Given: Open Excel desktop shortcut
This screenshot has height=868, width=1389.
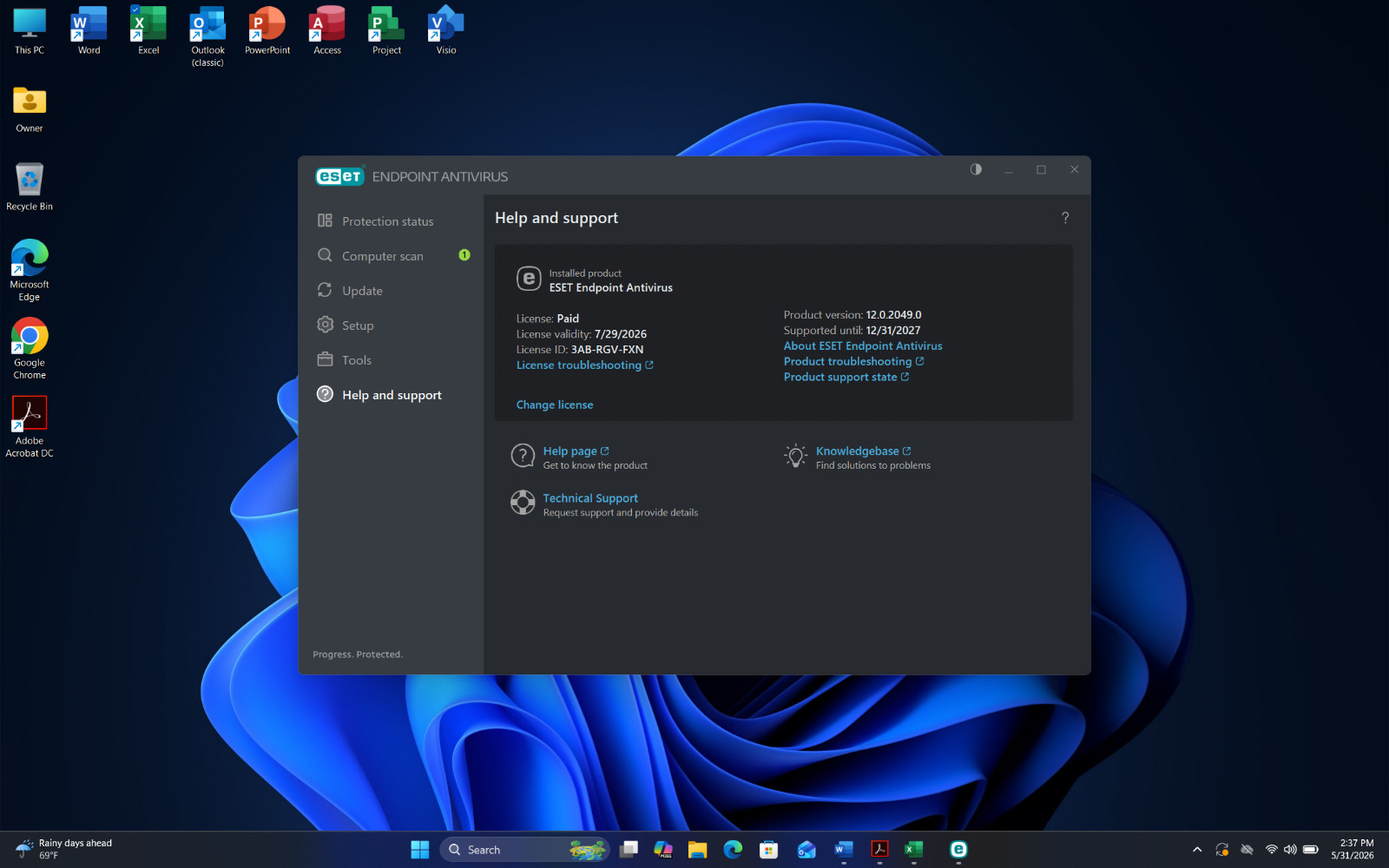Looking at the screenshot, I should (x=148, y=31).
